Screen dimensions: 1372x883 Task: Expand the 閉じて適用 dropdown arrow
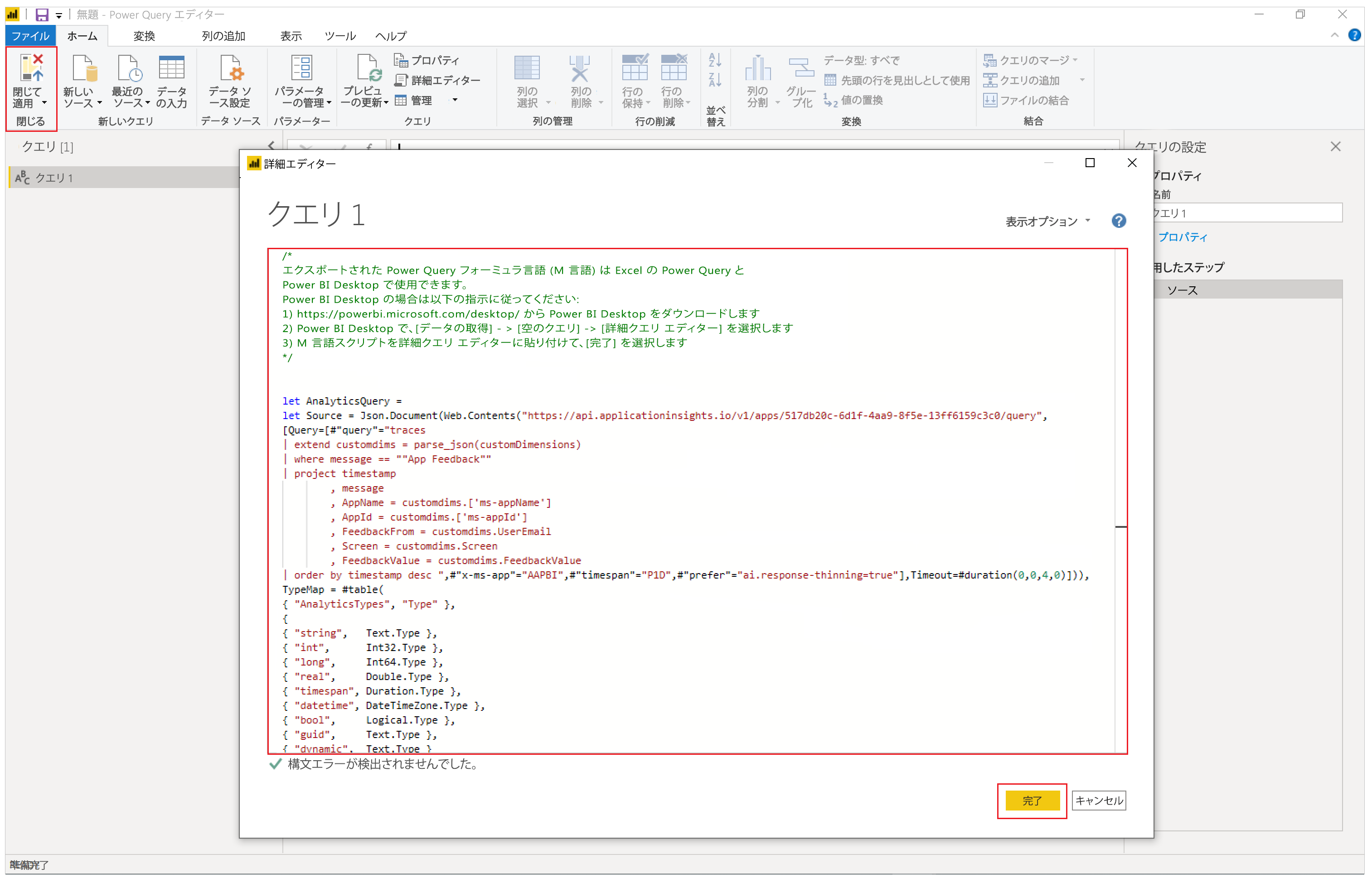point(44,103)
